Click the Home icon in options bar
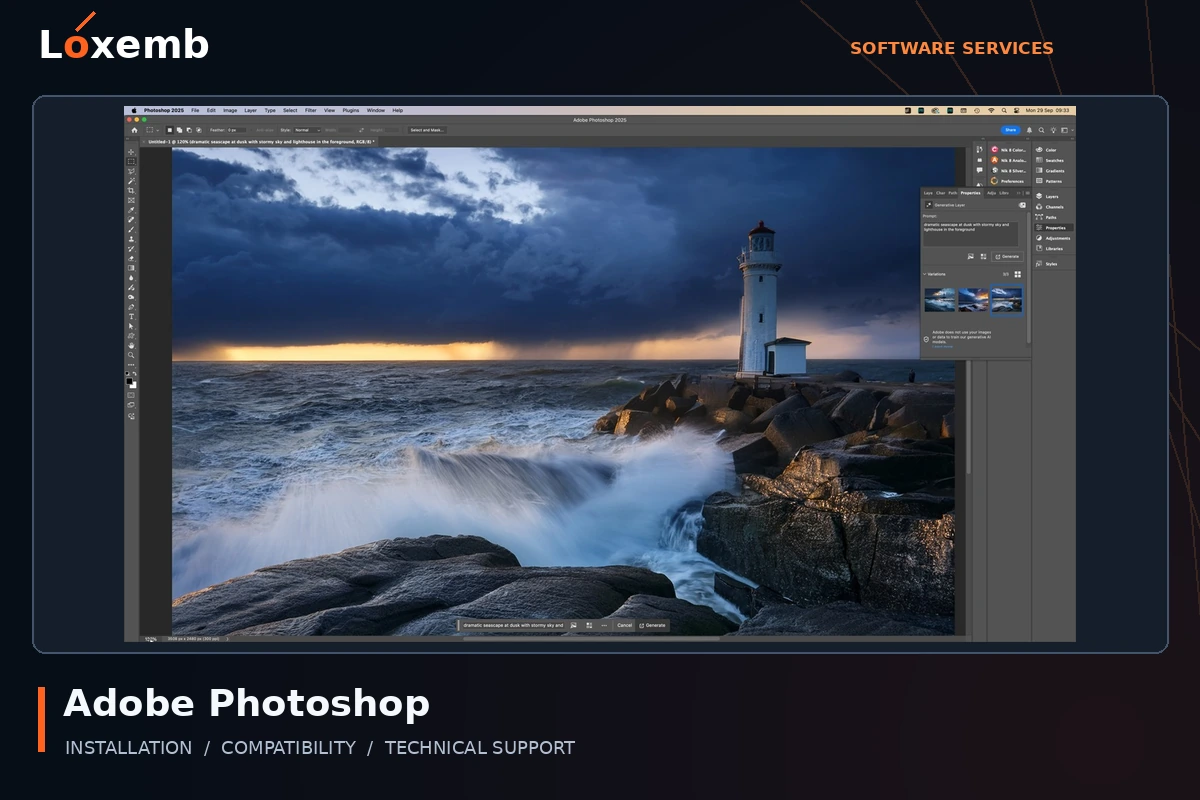 click(134, 130)
